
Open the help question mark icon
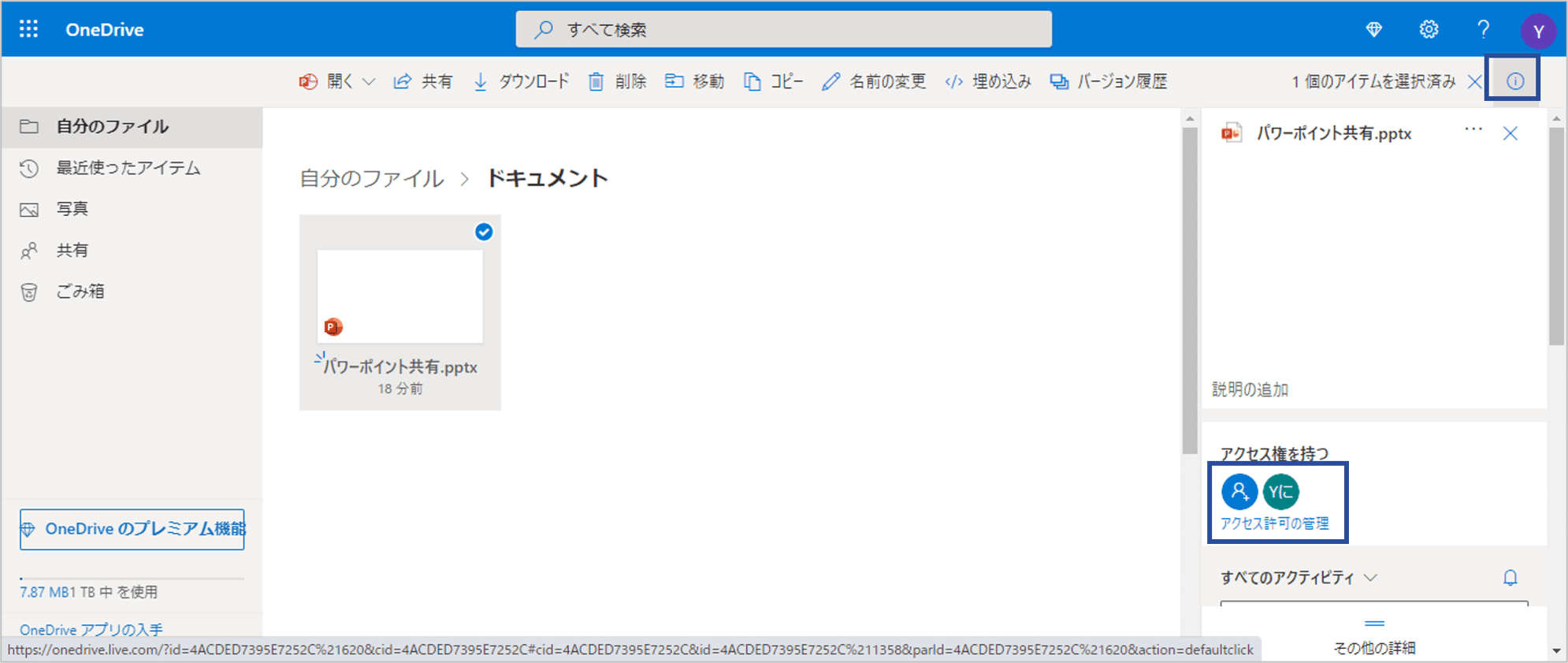click(x=1483, y=30)
